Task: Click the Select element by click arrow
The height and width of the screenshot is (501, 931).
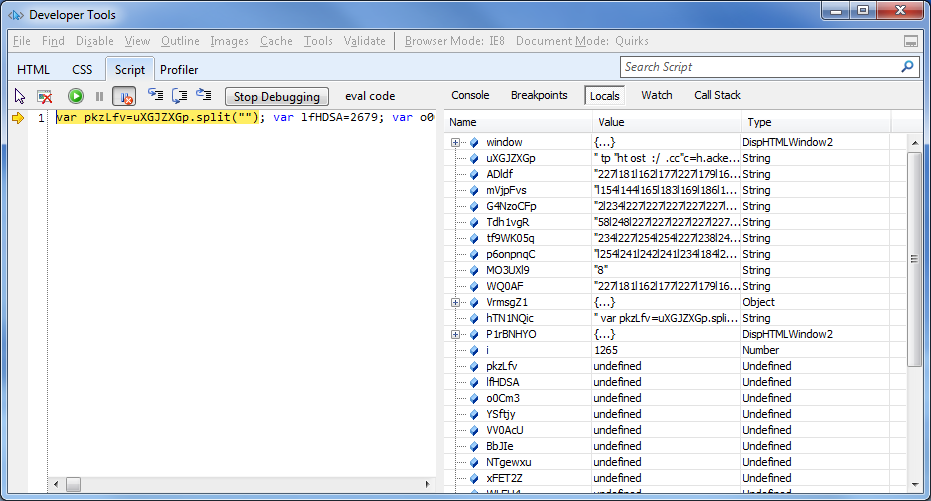Action: (x=20, y=96)
